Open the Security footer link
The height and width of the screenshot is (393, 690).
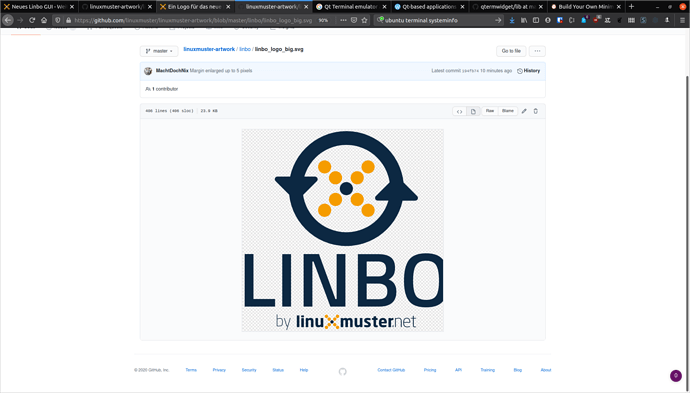click(249, 370)
